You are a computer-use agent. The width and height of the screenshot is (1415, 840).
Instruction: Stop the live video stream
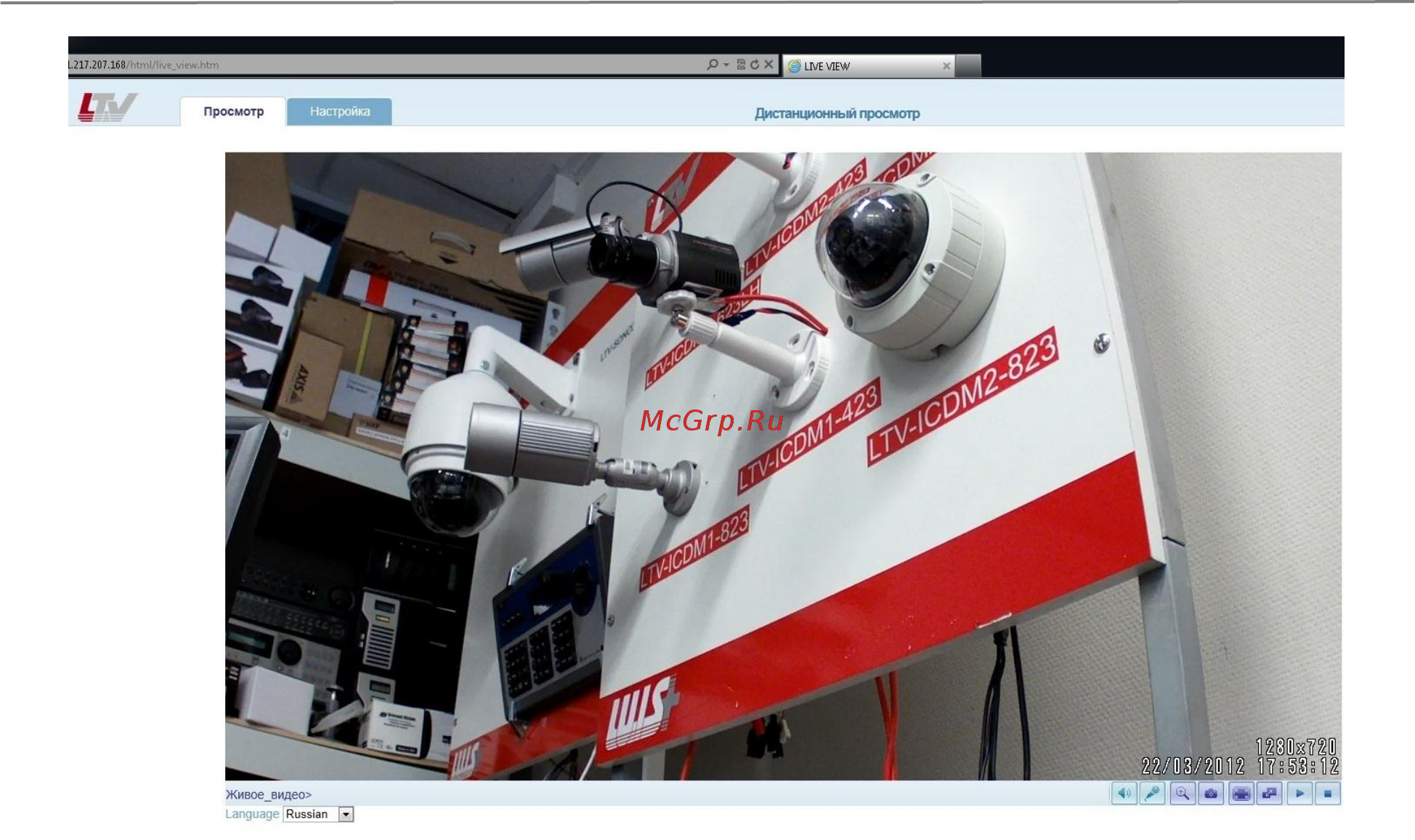click(x=1328, y=794)
